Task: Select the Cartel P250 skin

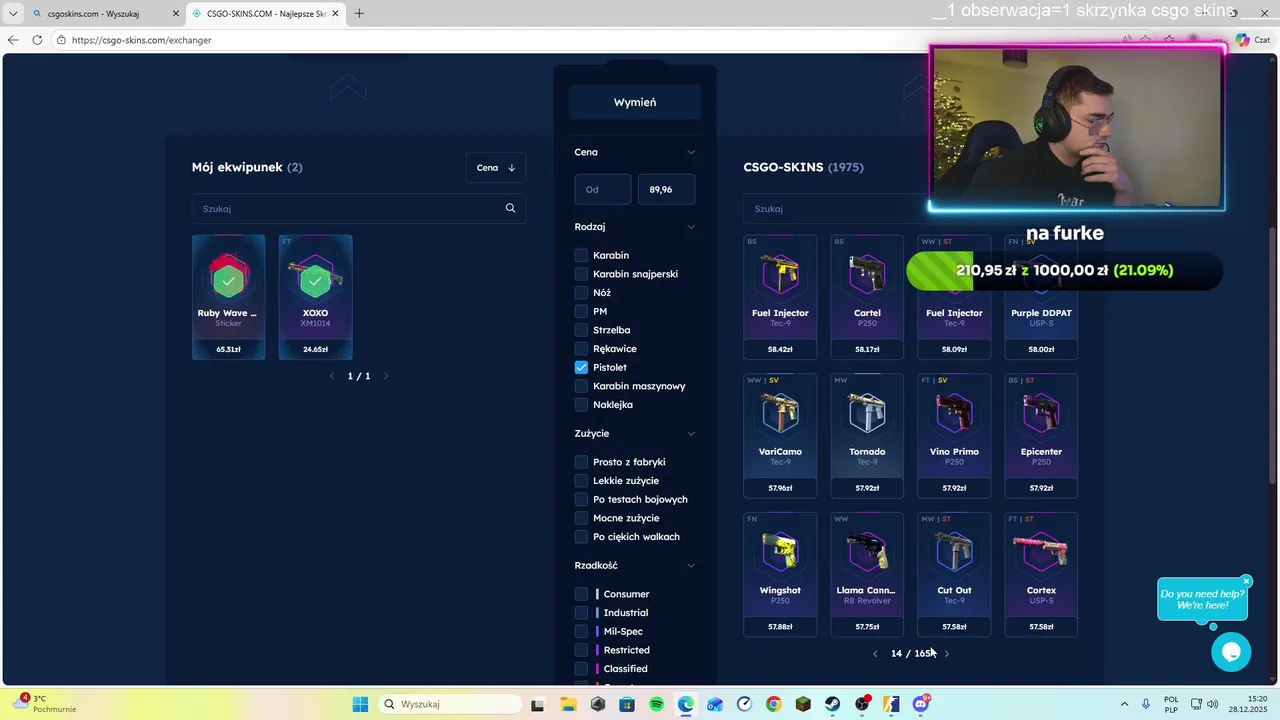Action: click(867, 297)
